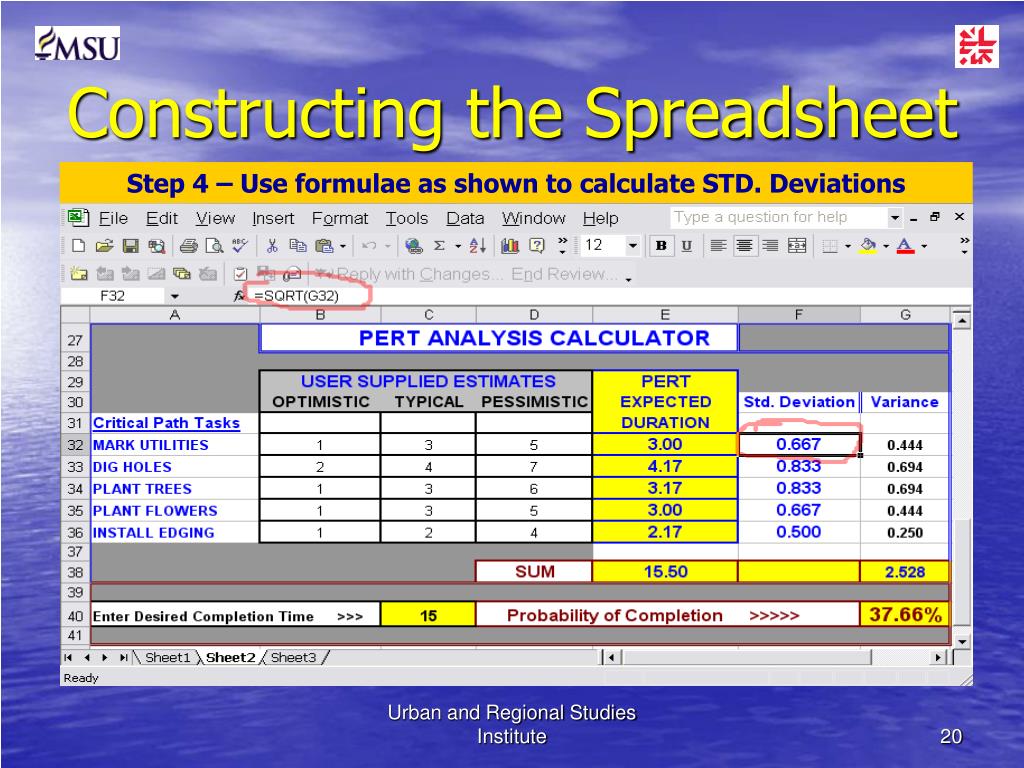Viewport: 1024px width, 768px height.
Task: Apply the red Font Color letter A
Action: (905, 246)
